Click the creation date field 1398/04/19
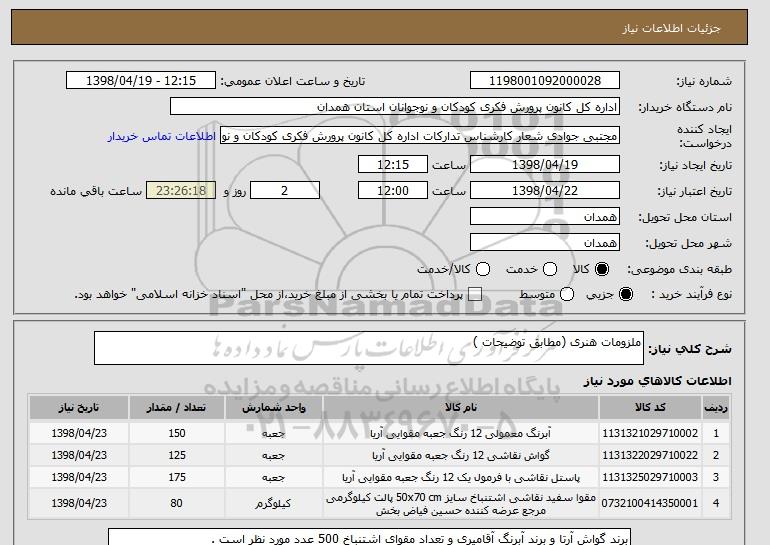Viewport: 770px width, 545px height. click(545, 164)
